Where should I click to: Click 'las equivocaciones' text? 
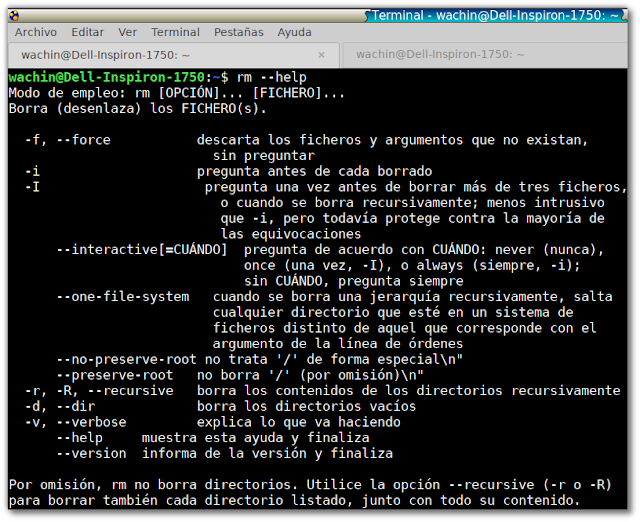(x=291, y=234)
